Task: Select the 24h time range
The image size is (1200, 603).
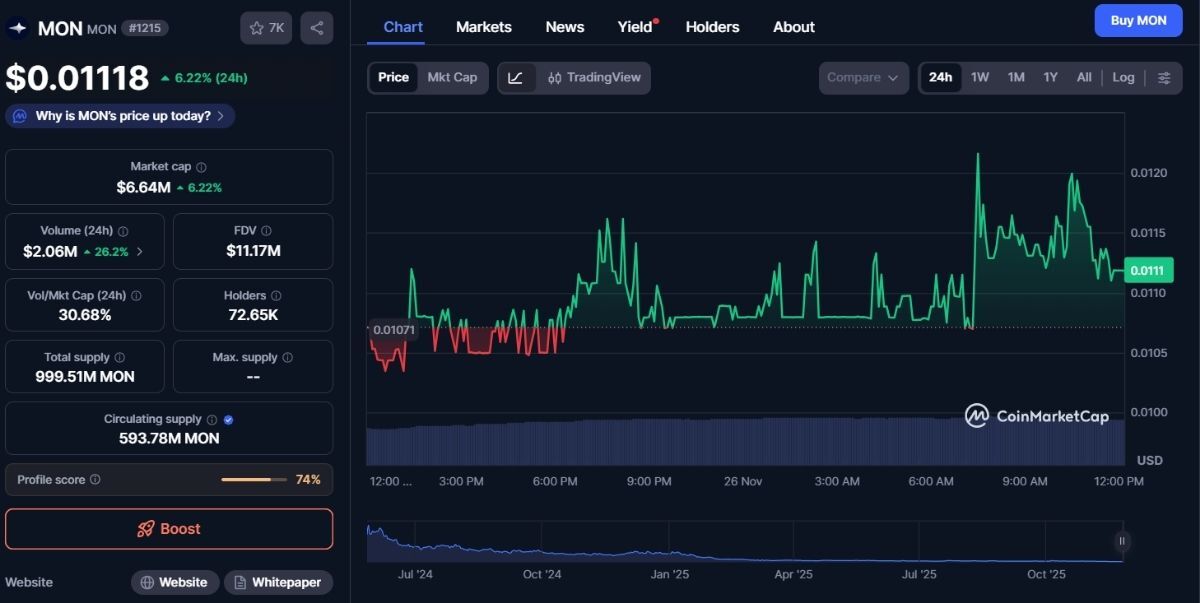Action: click(x=940, y=78)
